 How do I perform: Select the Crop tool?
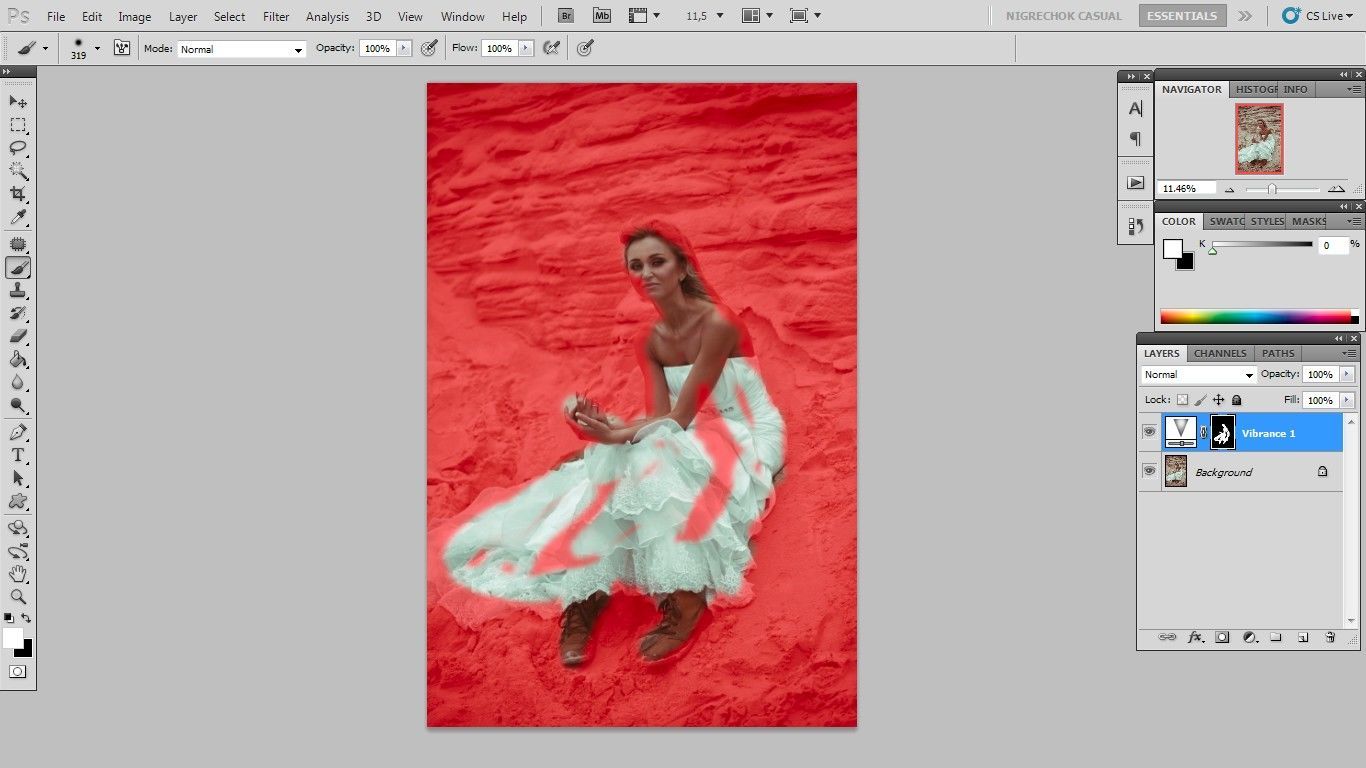(x=18, y=194)
